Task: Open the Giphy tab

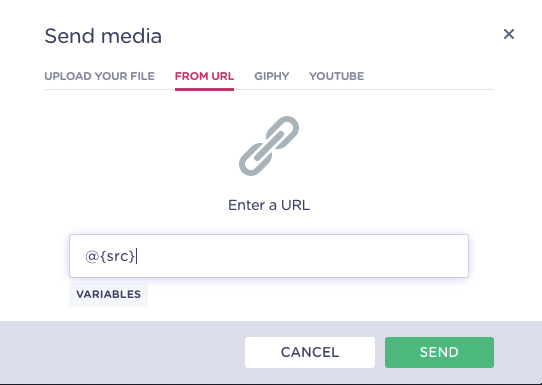Action: click(x=272, y=76)
